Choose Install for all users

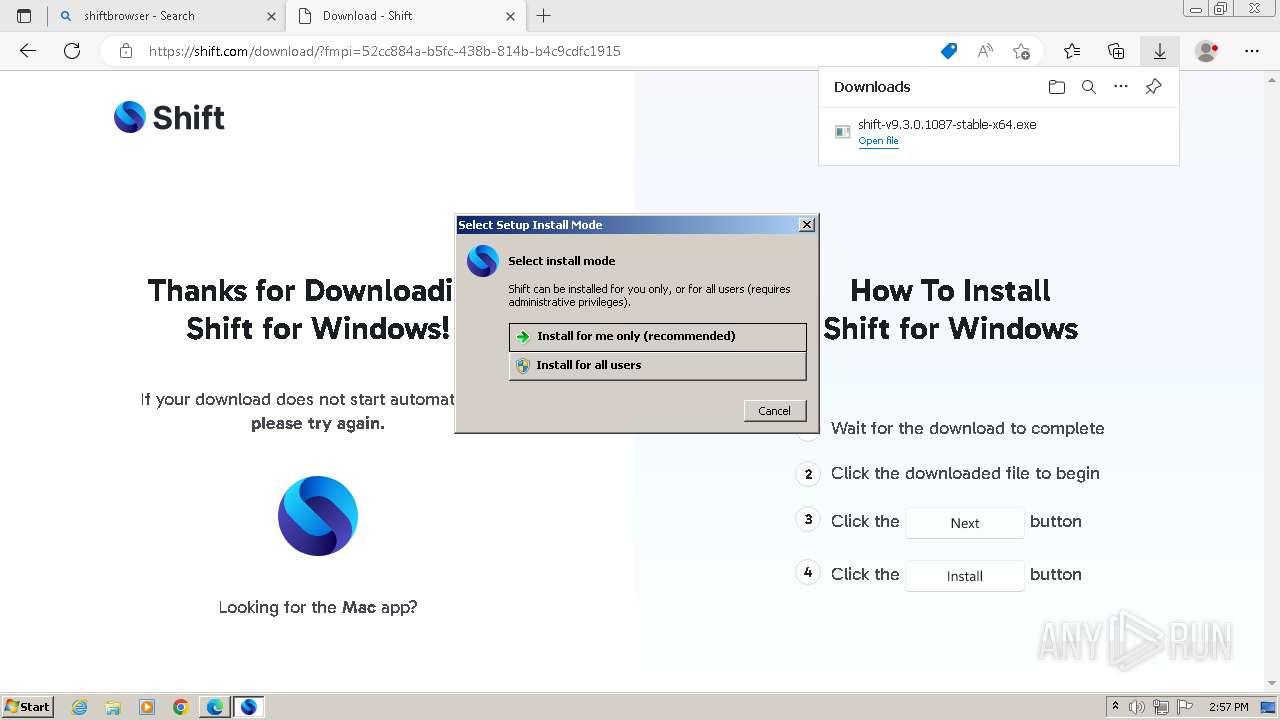tap(657, 365)
